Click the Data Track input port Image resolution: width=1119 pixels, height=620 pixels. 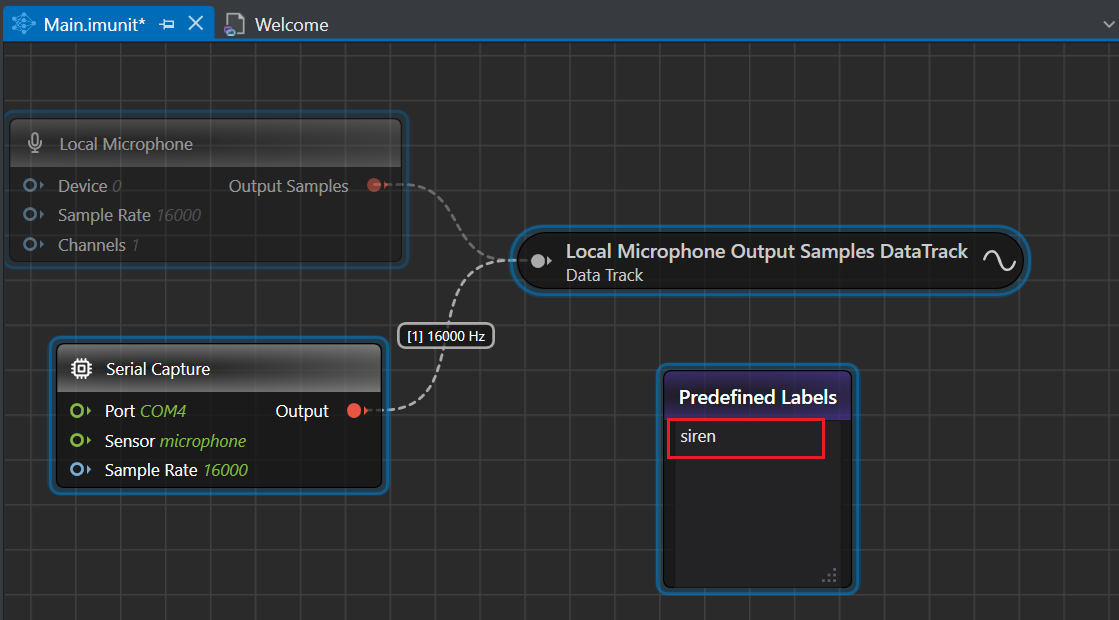pyautogui.click(x=540, y=260)
